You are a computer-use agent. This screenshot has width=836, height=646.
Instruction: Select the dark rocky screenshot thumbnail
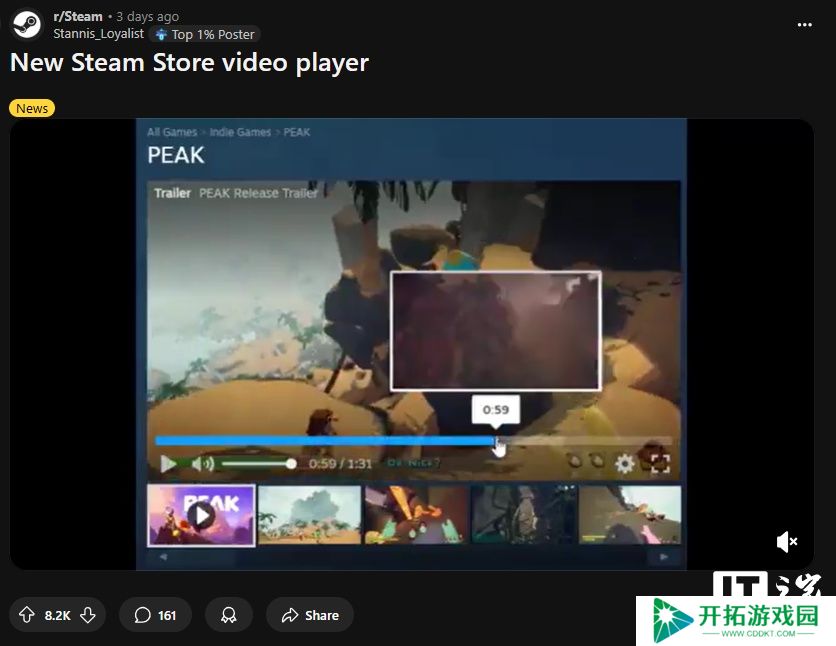click(524, 515)
